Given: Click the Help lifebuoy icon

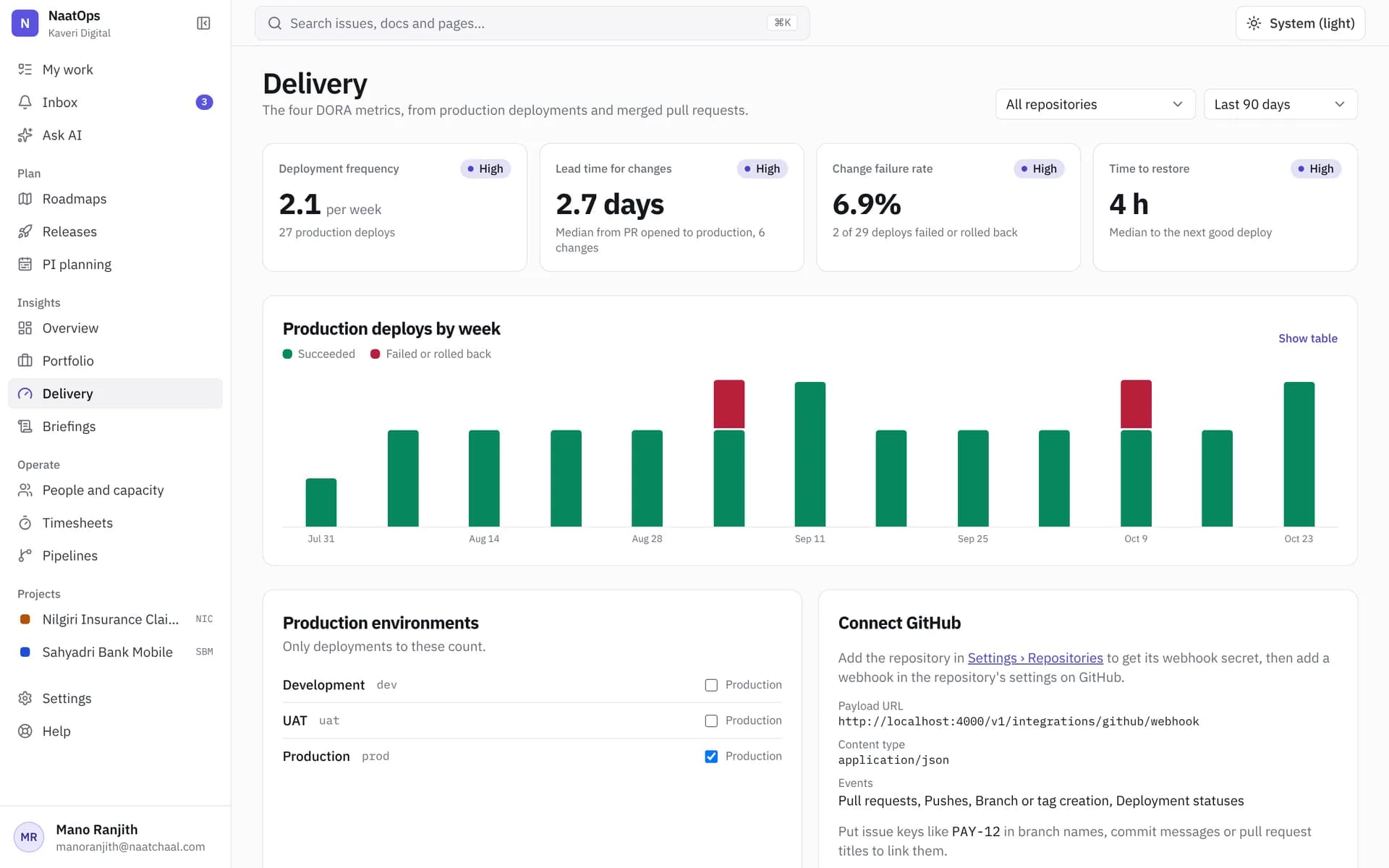Looking at the screenshot, I should coord(25,731).
